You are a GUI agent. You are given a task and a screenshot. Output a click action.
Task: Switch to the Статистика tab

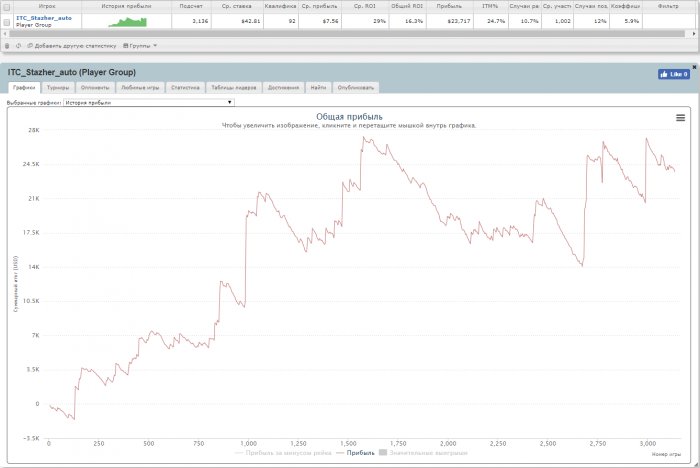[185, 88]
